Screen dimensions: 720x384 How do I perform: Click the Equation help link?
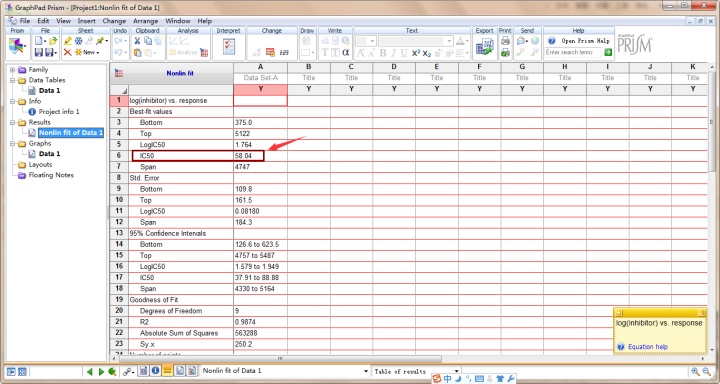tap(647, 347)
